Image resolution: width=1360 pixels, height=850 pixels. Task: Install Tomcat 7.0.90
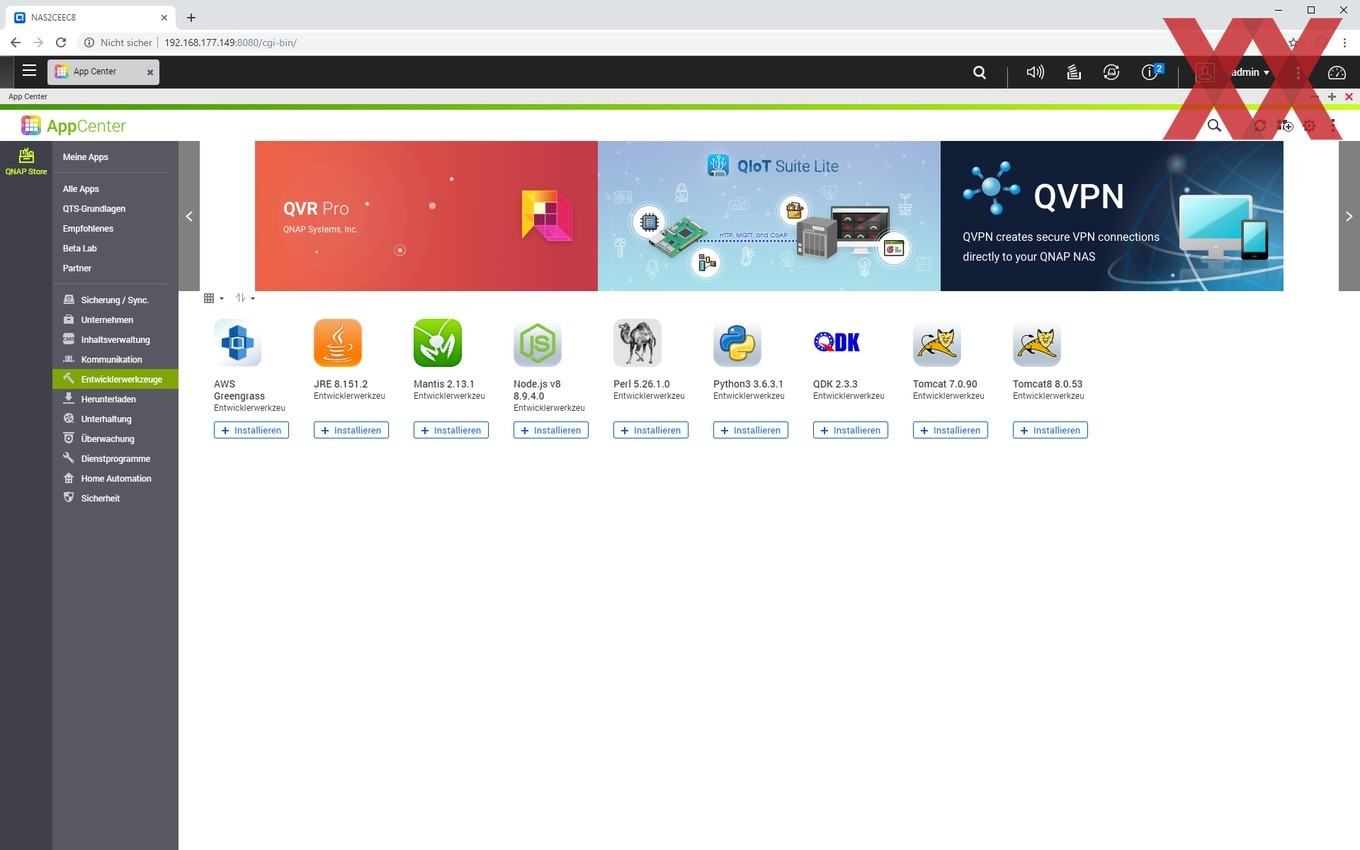[951, 430]
